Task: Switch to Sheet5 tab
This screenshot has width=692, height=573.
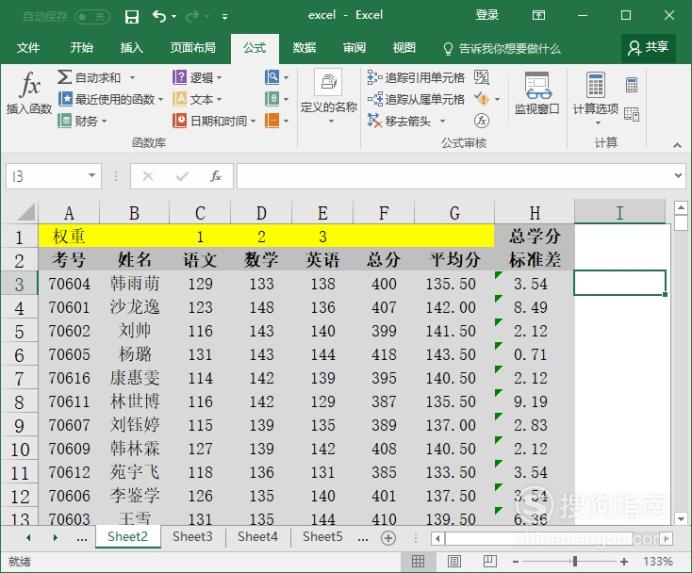Action: click(x=322, y=537)
